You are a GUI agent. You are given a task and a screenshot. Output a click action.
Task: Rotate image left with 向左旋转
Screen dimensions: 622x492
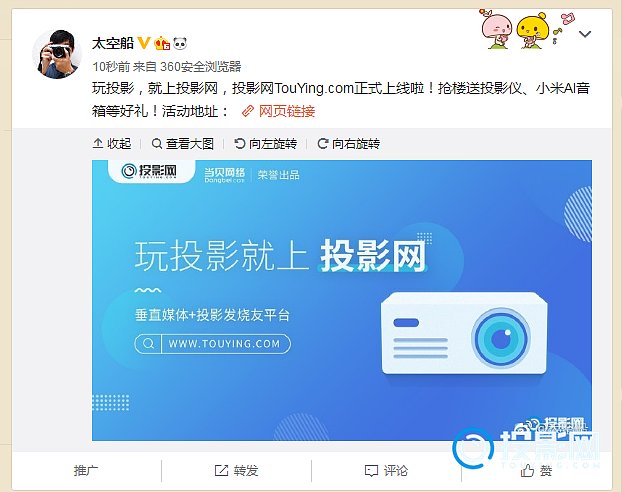point(265,143)
